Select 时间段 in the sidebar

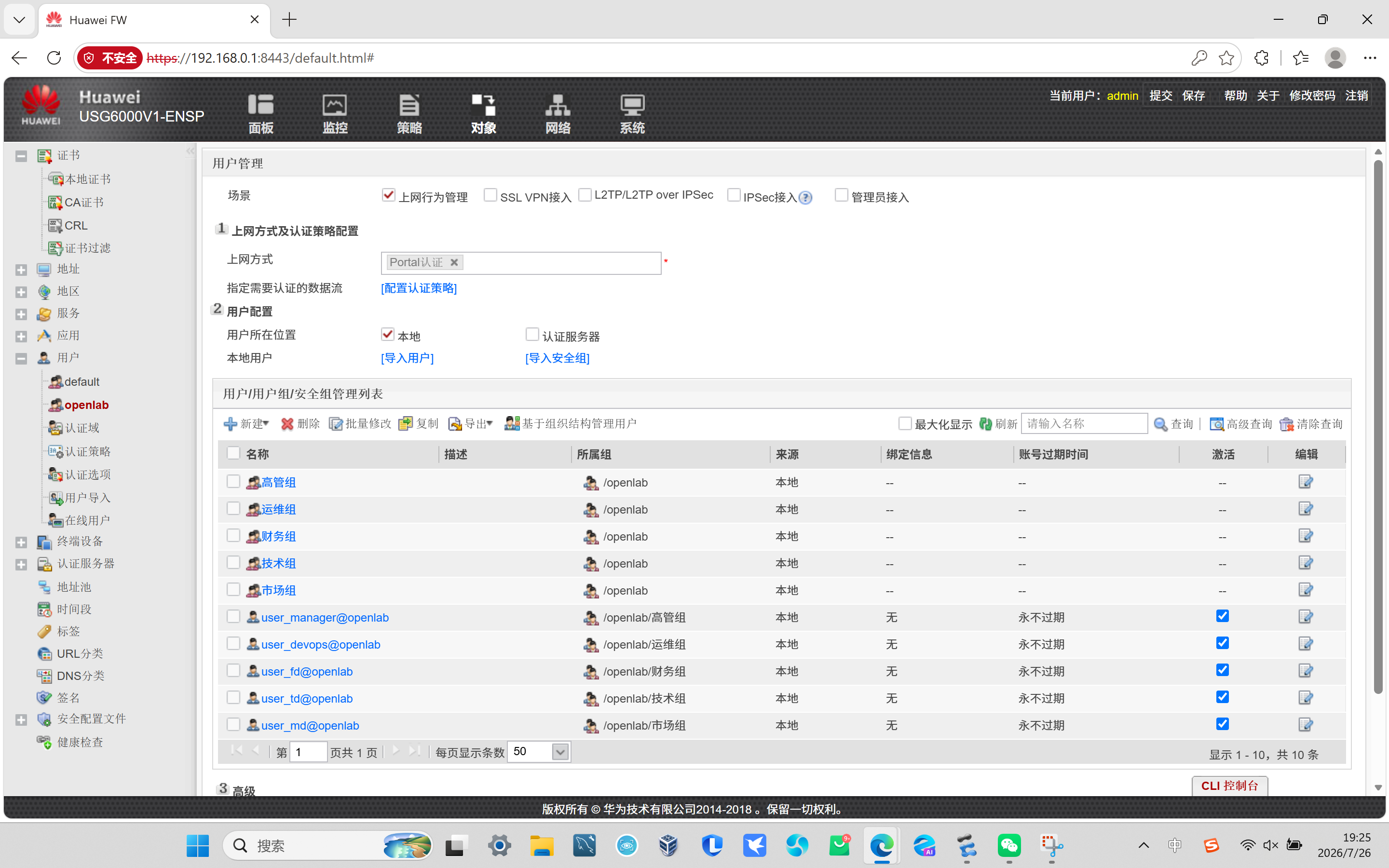[x=74, y=609]
